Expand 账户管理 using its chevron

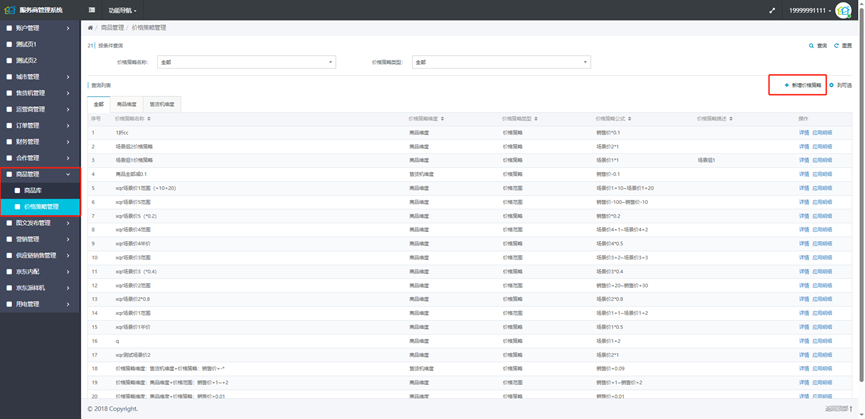click(68, 28)
